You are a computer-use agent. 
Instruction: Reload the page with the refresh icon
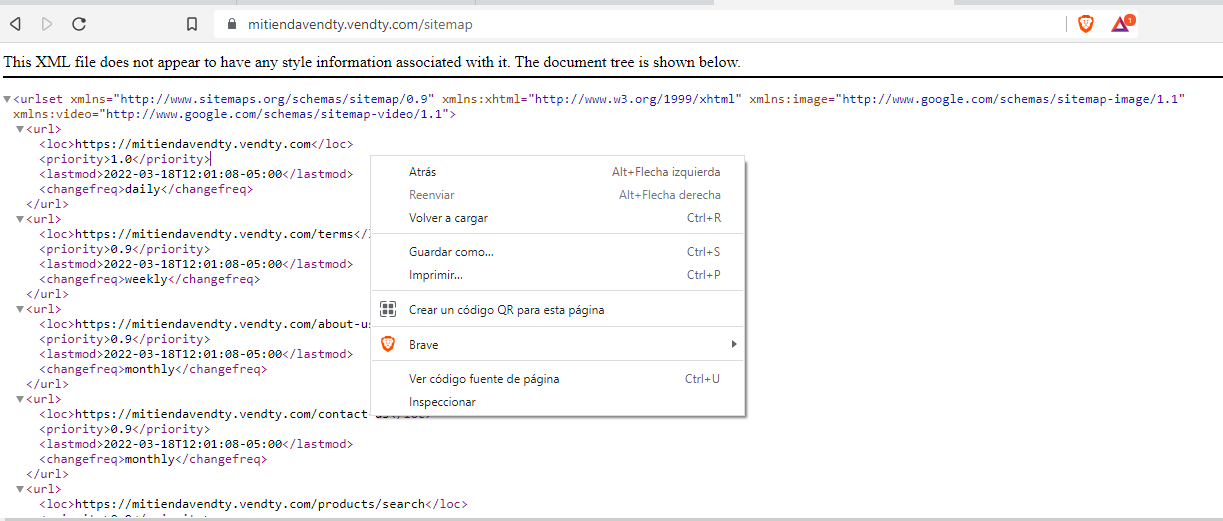click(x=79, y=23)
